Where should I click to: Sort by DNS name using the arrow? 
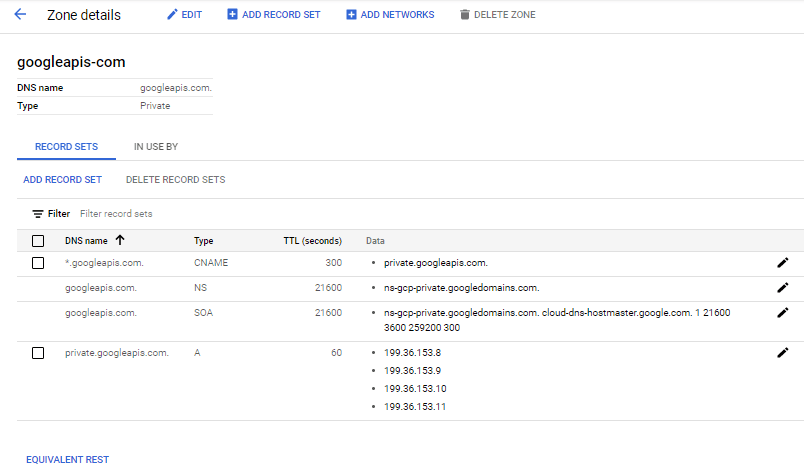pyautogui.click(x=120, y=240)
